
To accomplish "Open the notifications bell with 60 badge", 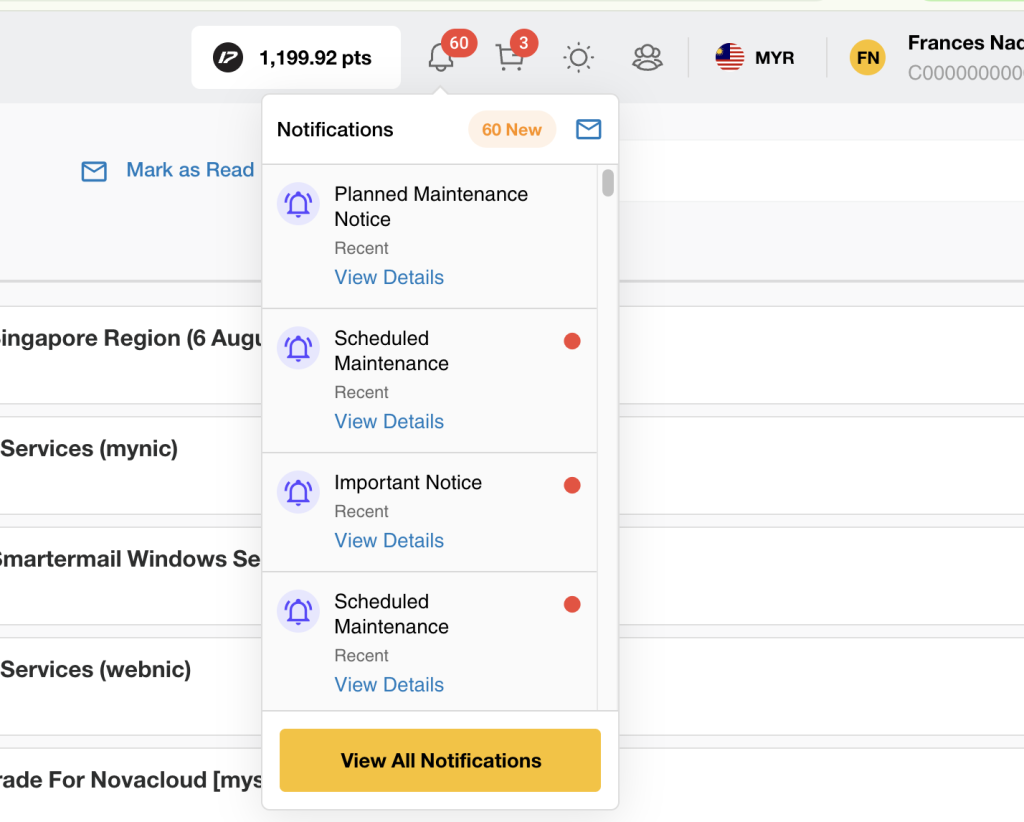I will tap(441, 57).
